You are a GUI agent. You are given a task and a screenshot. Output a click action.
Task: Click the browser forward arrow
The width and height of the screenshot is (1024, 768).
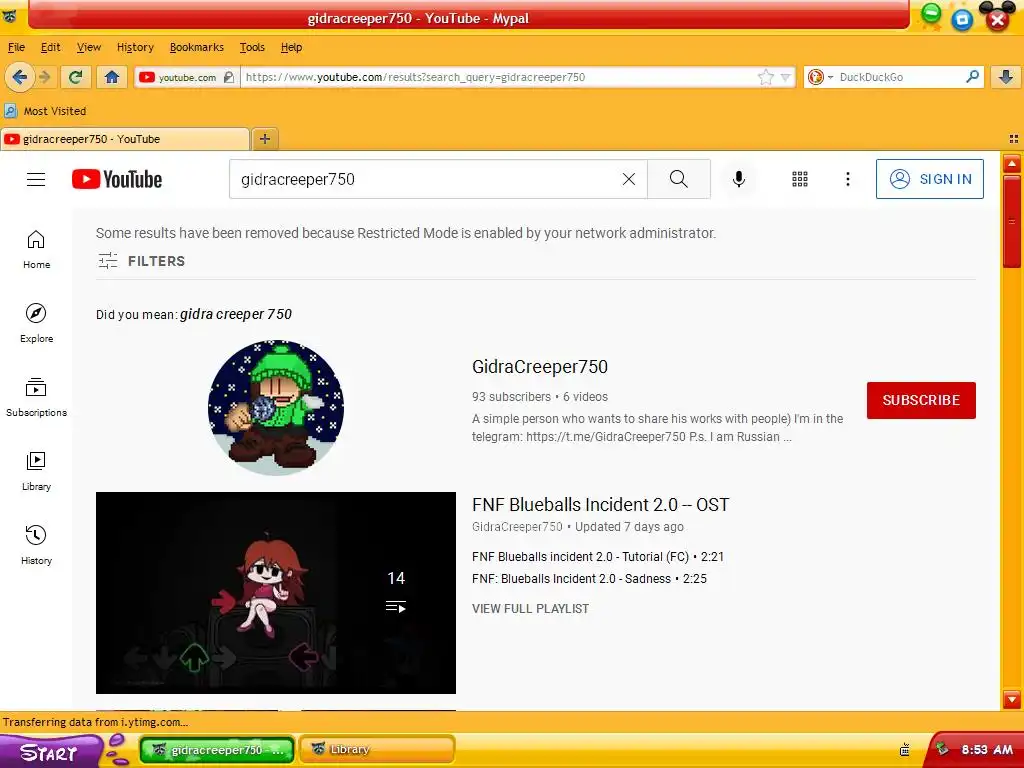(44, 77)
